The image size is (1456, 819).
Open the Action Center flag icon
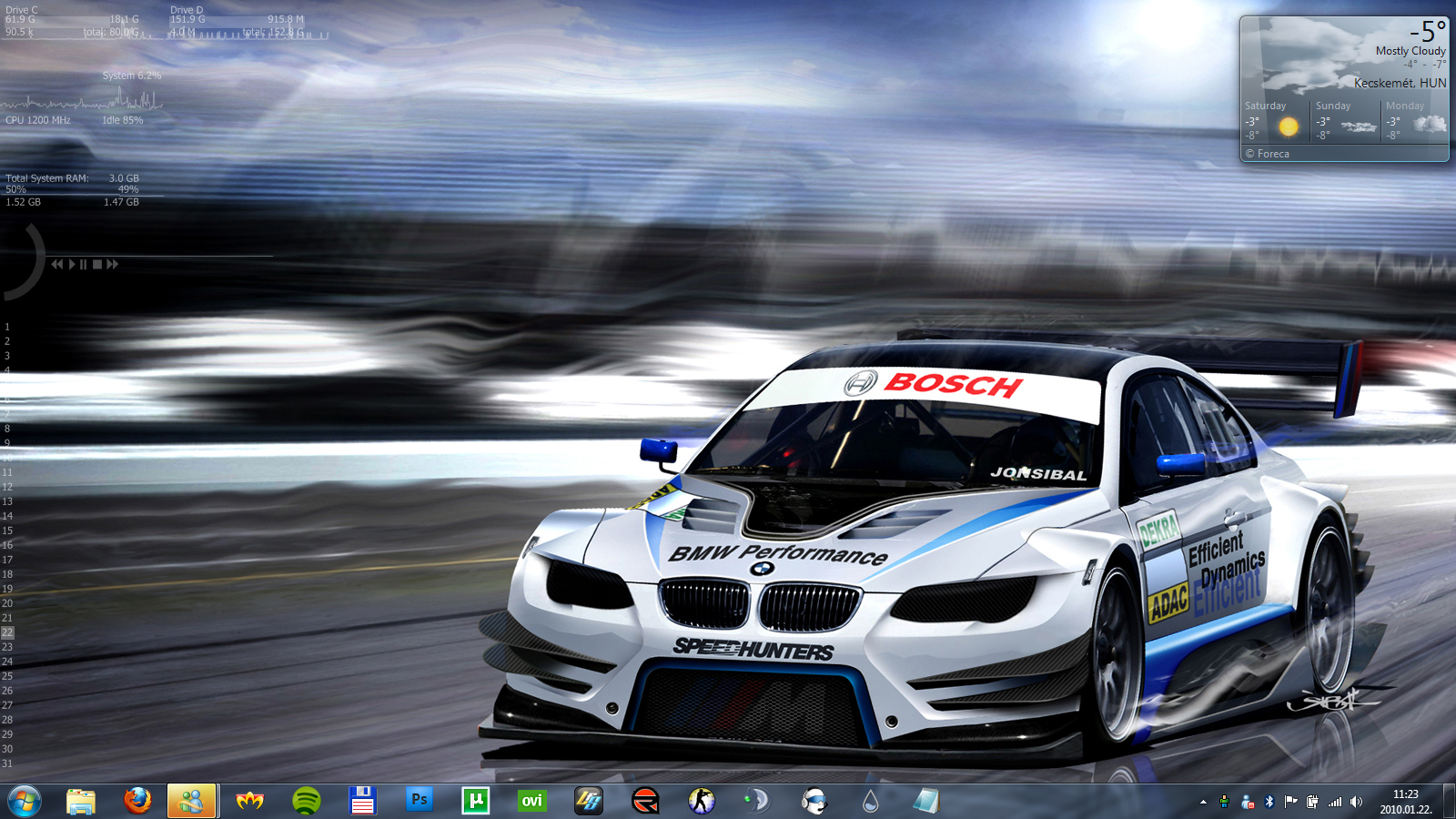(x=1290, y=802)
